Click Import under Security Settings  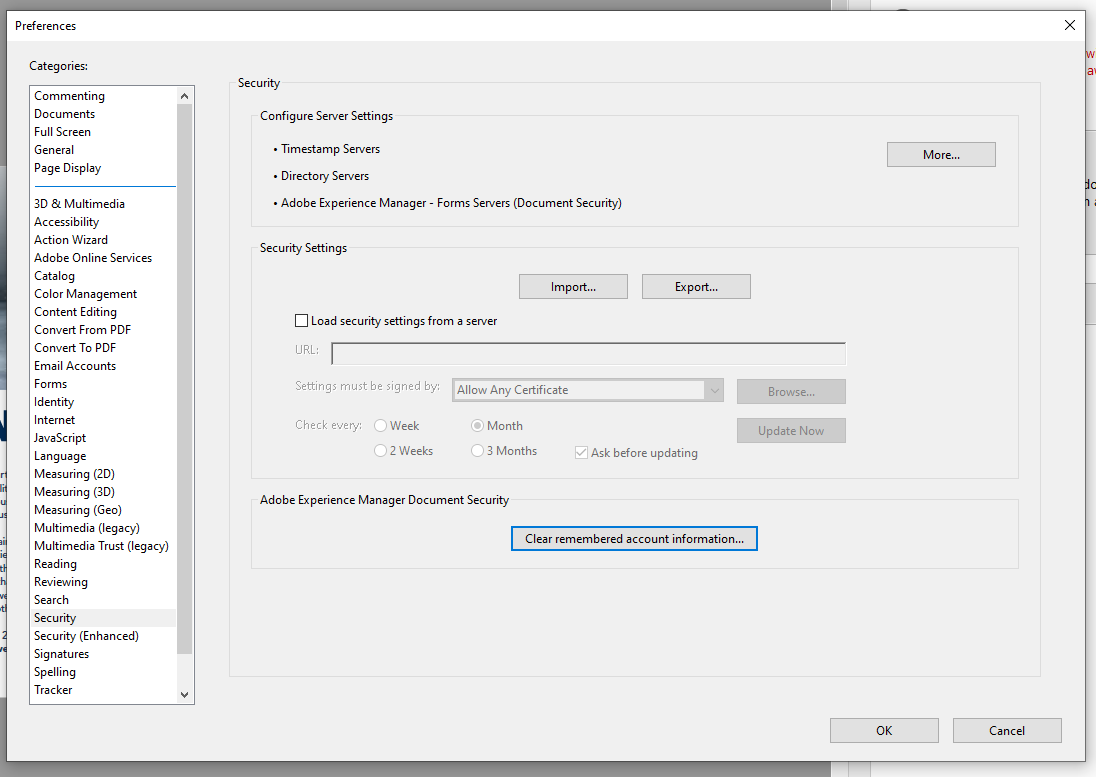point(573,286)
